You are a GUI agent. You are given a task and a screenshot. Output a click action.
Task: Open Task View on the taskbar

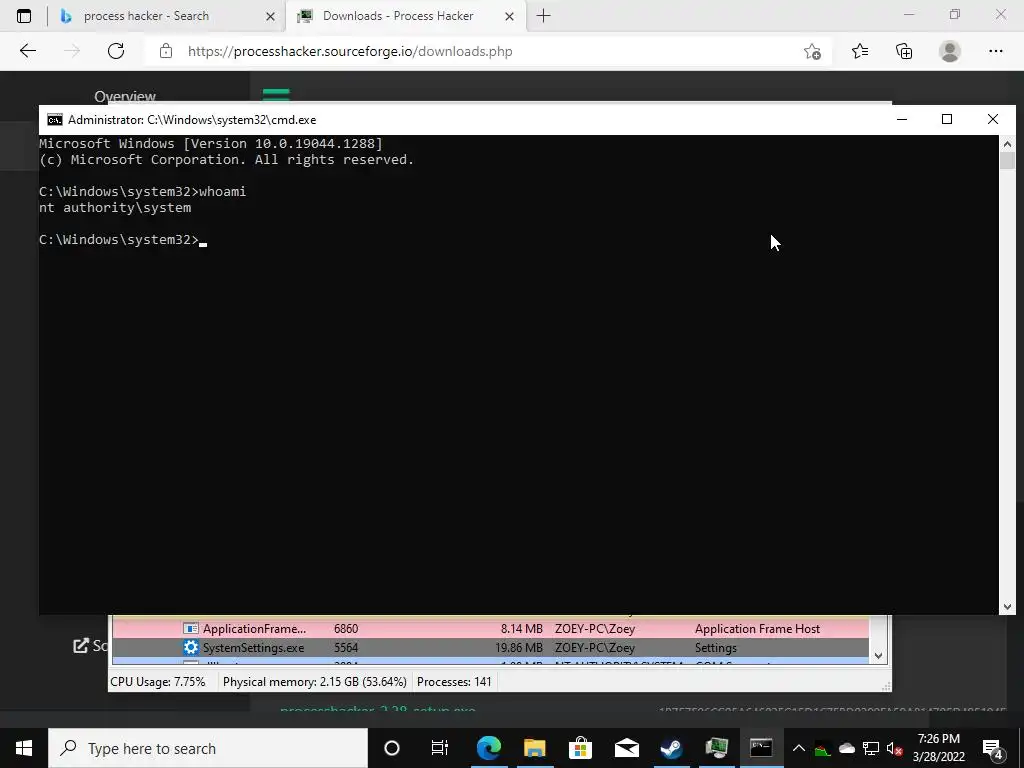click(440, 748)
